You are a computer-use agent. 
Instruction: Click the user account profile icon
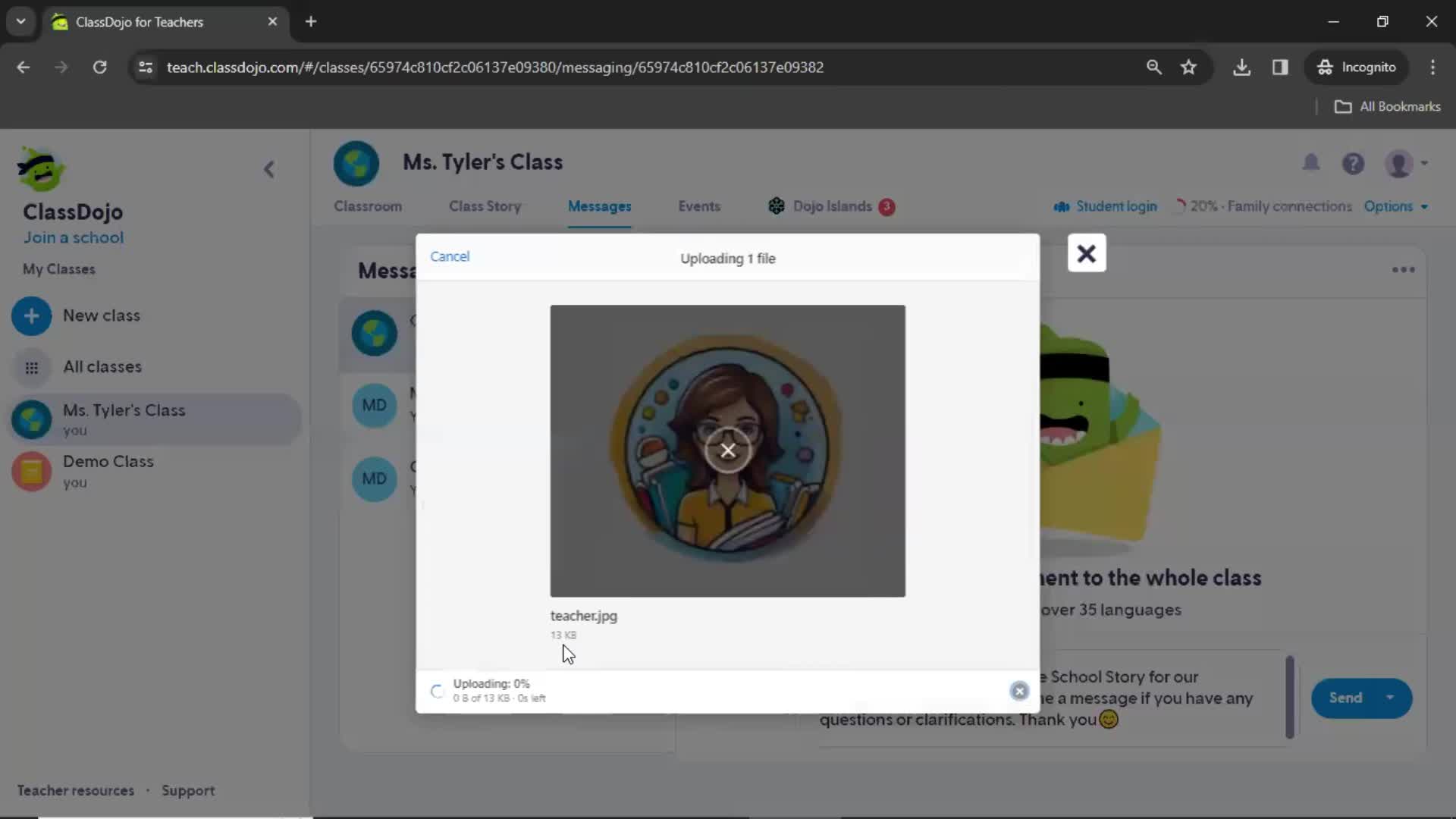point(1399,163)
